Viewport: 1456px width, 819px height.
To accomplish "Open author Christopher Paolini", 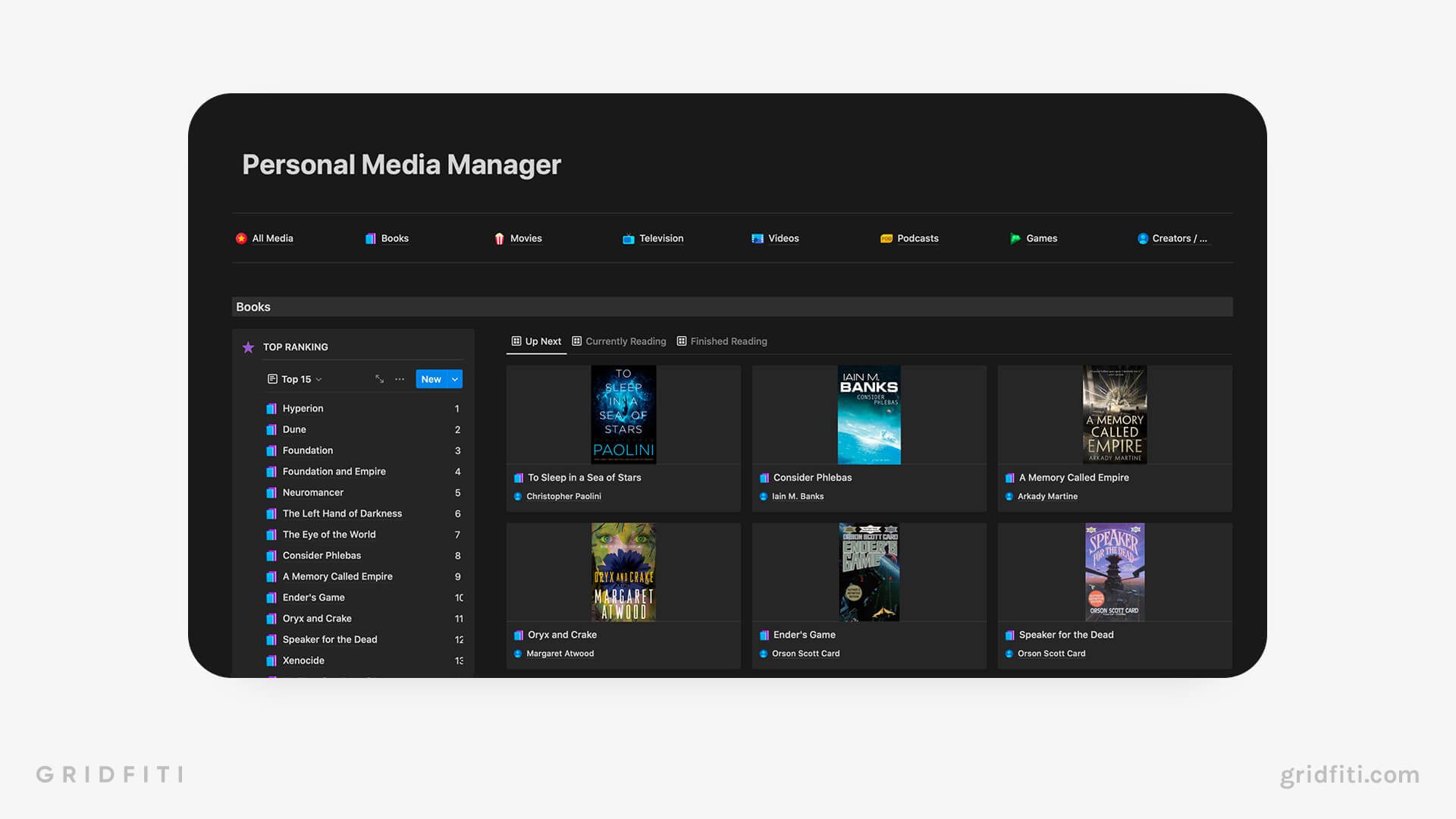I will [x=563, y=496].
